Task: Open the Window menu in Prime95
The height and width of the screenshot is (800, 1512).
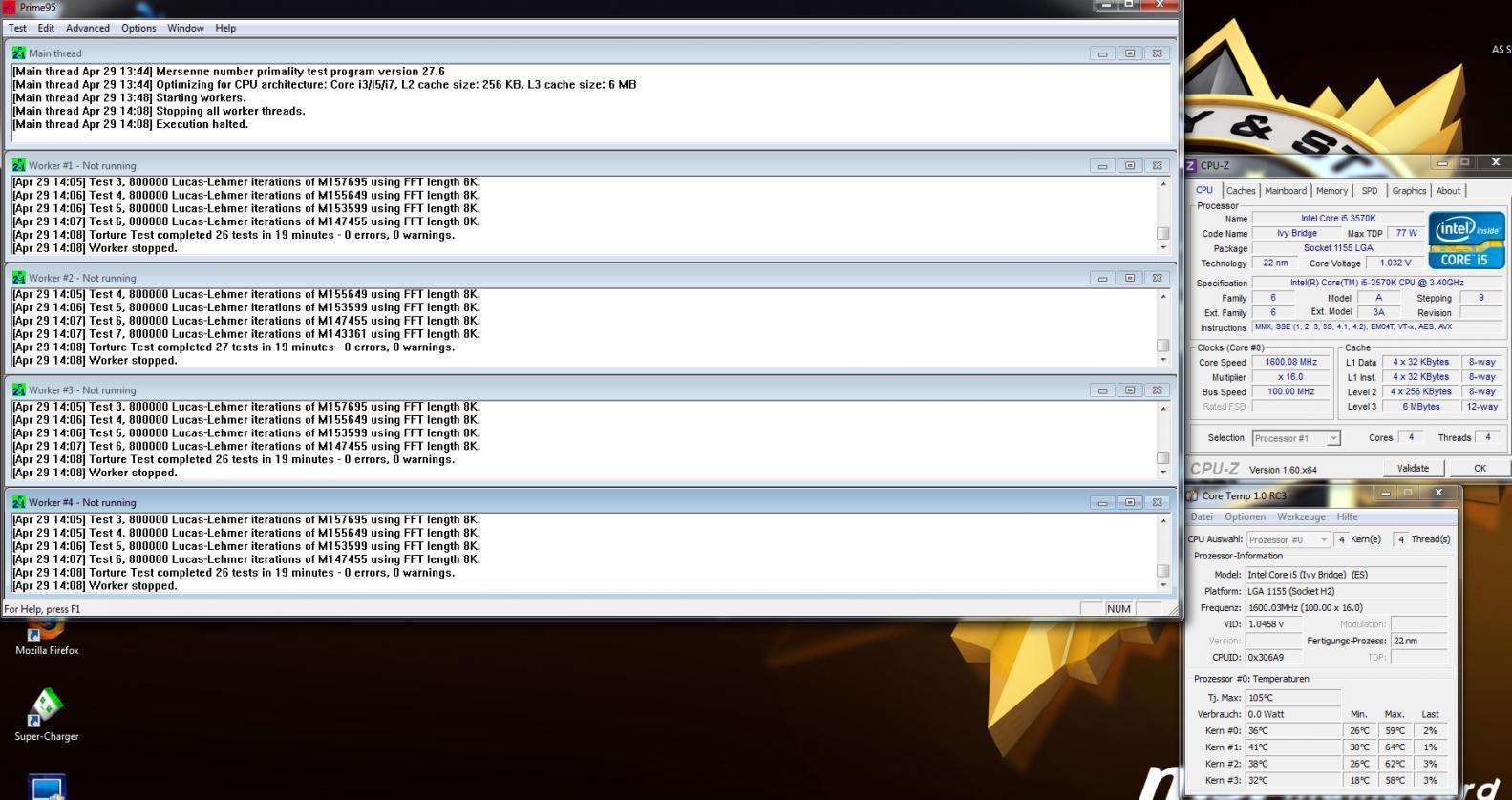Action: click(185, 28)
